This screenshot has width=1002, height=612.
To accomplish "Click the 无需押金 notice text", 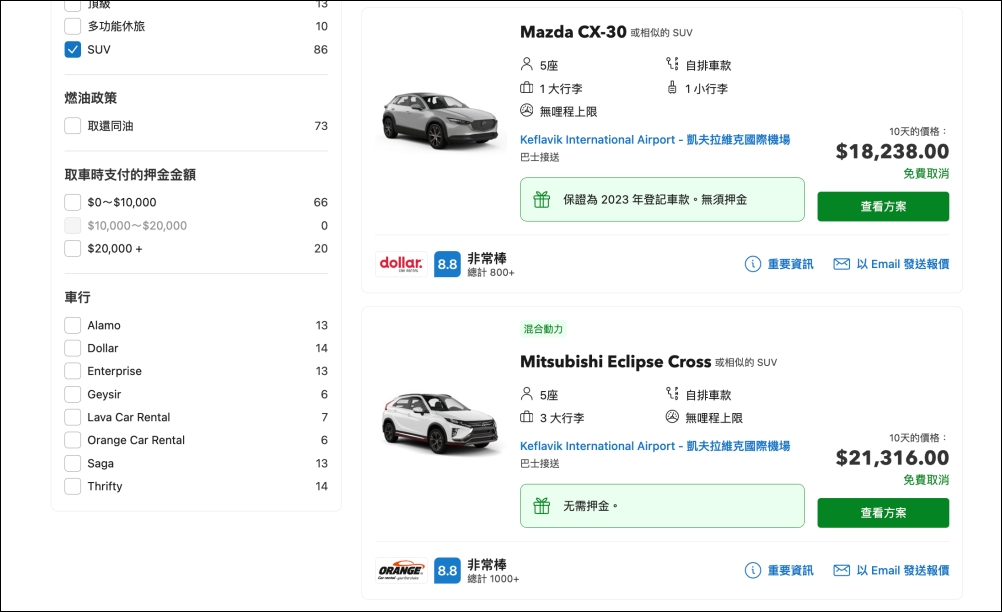I will (x=590, y=506).
